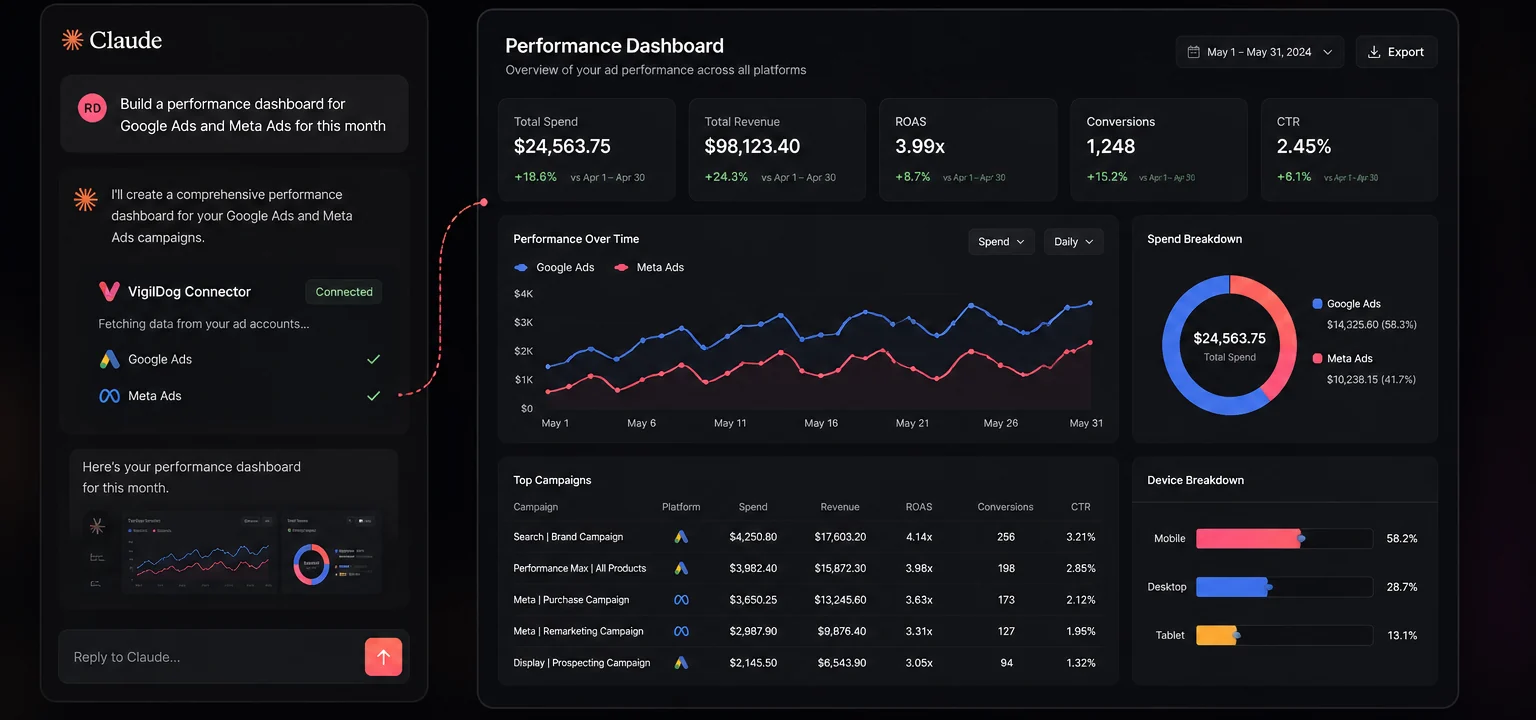Click the Meta Ads checkmark
The width and height of the screenshot is (1536, 720).
pos(373,396)
